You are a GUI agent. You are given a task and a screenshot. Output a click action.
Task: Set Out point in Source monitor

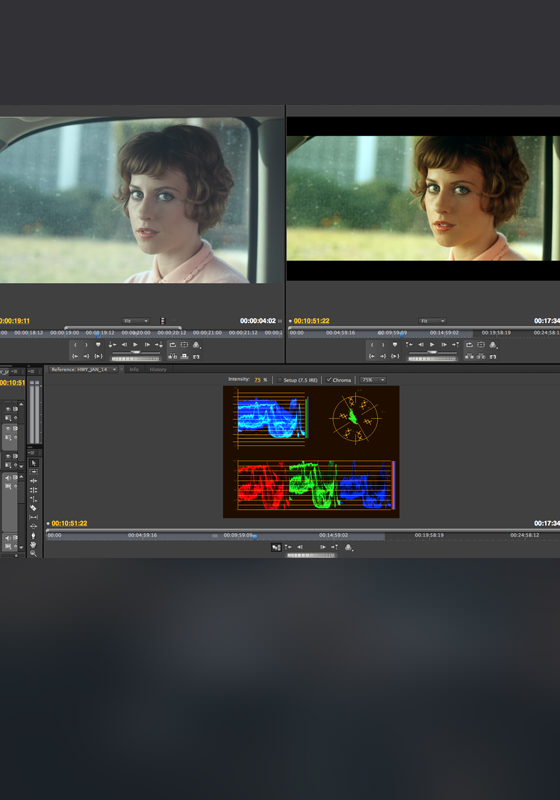86,344
